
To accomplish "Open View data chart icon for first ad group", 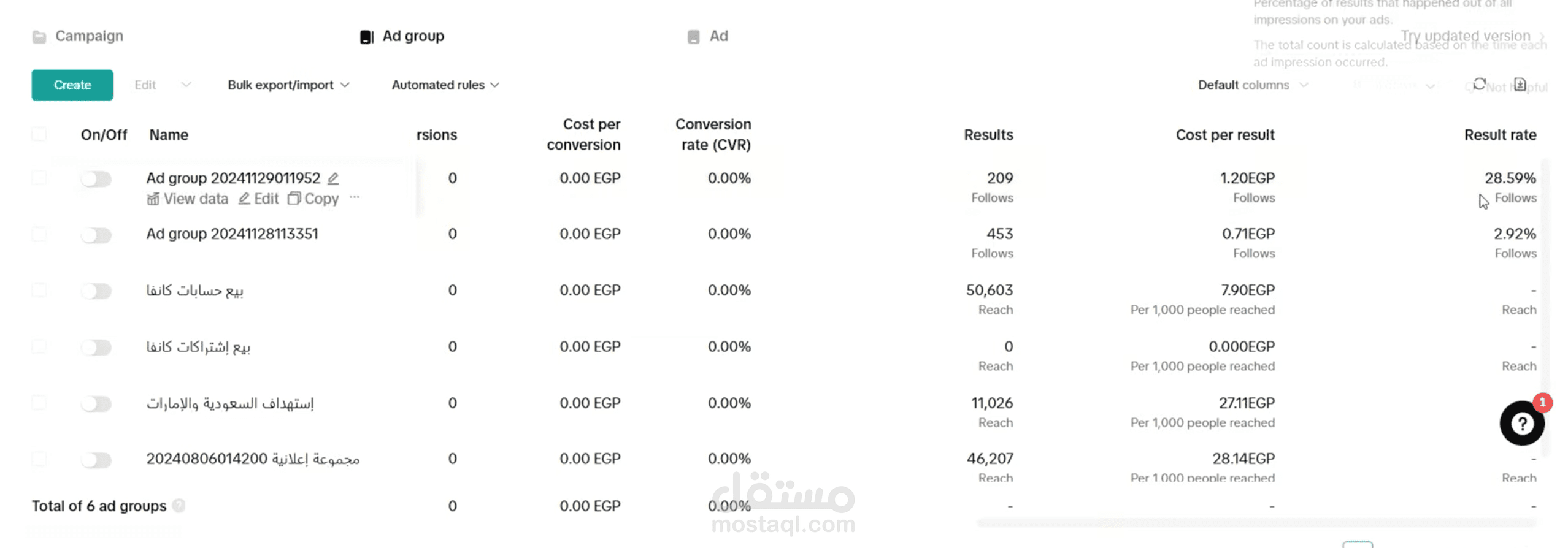I will pyautogui.click(x=153, y=199).
